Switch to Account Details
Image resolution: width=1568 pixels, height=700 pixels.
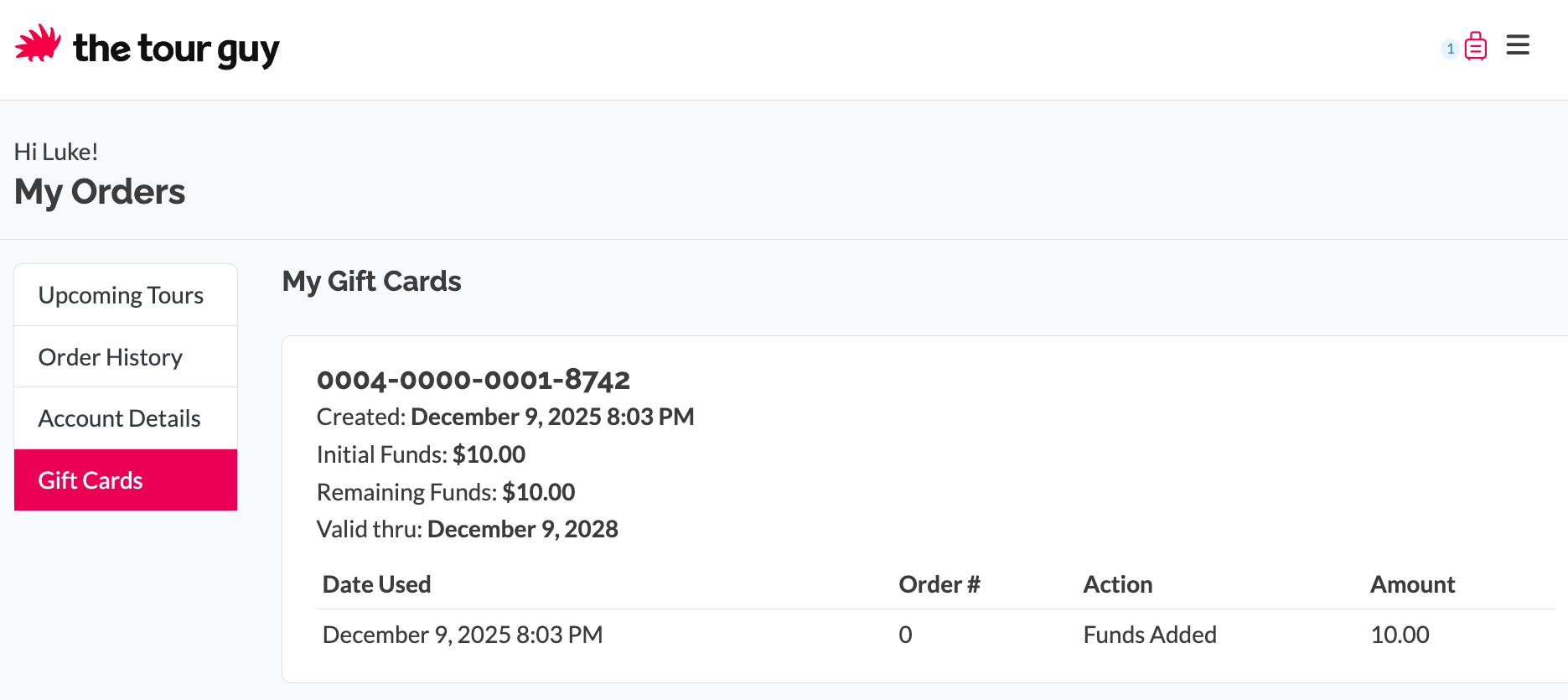119,418
